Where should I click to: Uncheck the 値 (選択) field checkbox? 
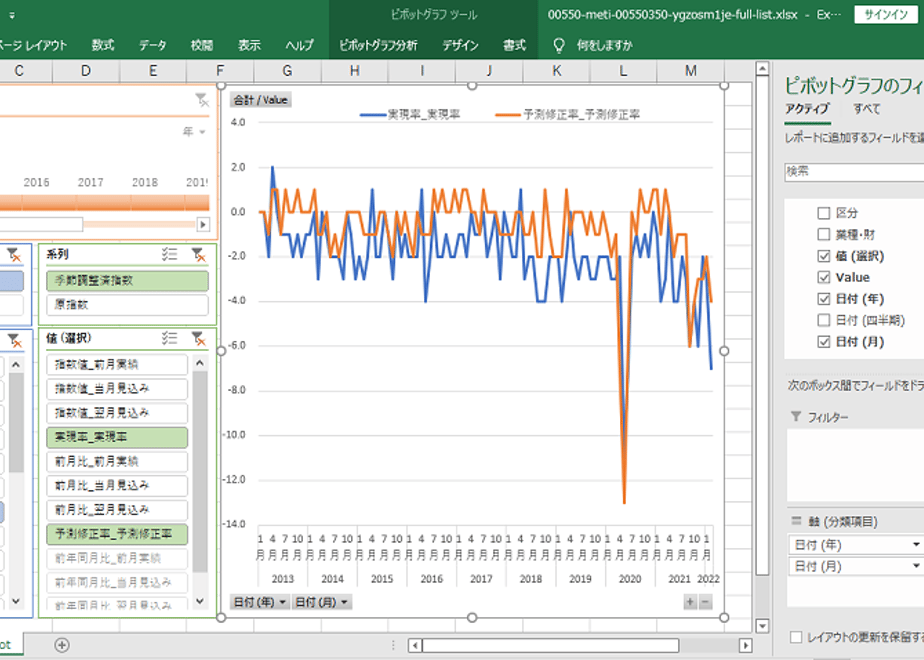824,256
